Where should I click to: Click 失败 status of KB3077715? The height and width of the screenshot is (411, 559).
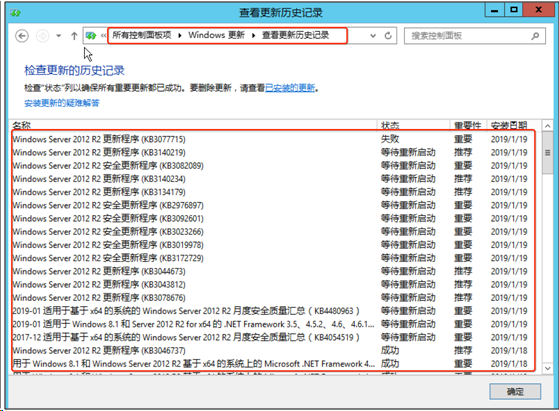390,139
